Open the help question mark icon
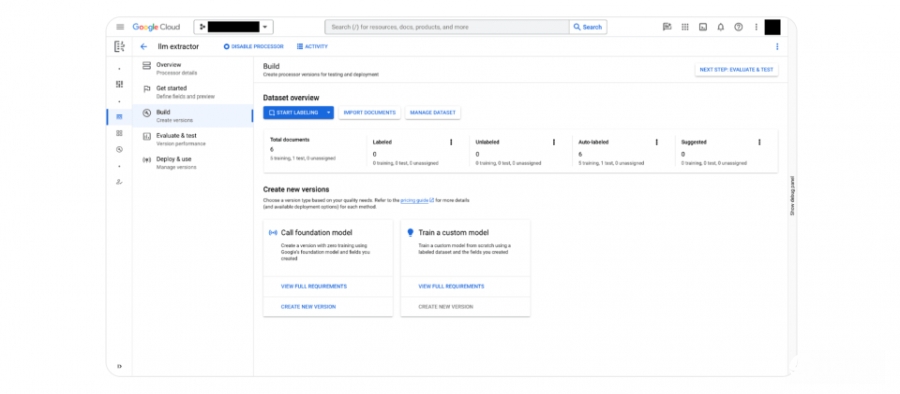Image resolution: width=900 pixels, height=394 pixels. click(738, 27)
